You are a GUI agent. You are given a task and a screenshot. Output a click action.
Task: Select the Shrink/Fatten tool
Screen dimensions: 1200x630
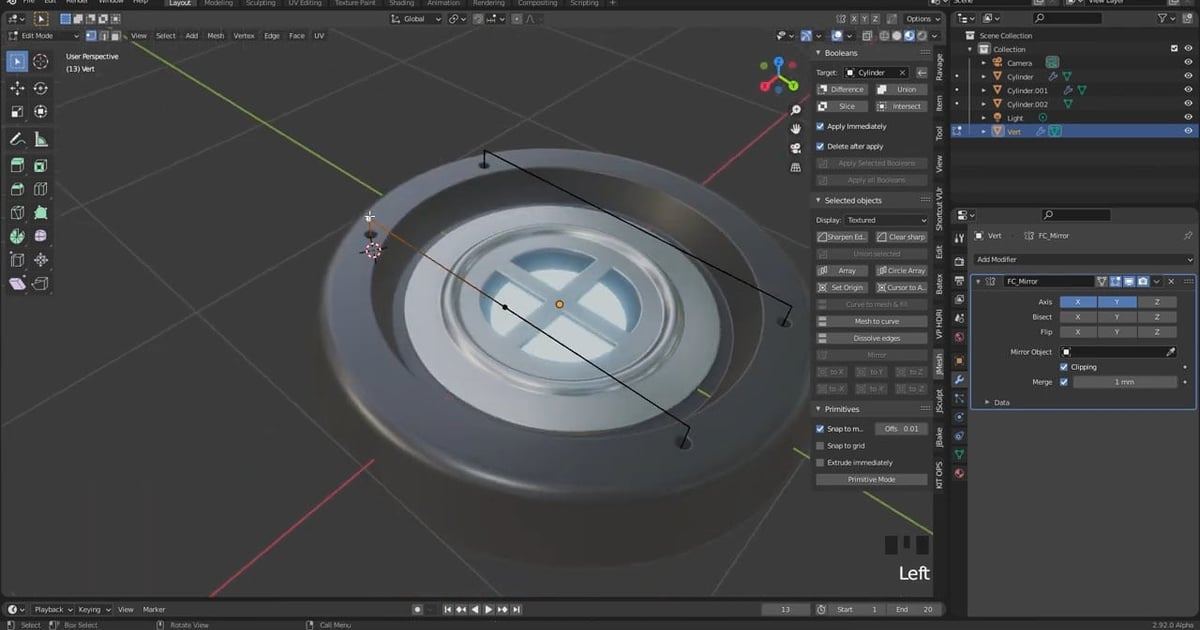click(41, 260)
